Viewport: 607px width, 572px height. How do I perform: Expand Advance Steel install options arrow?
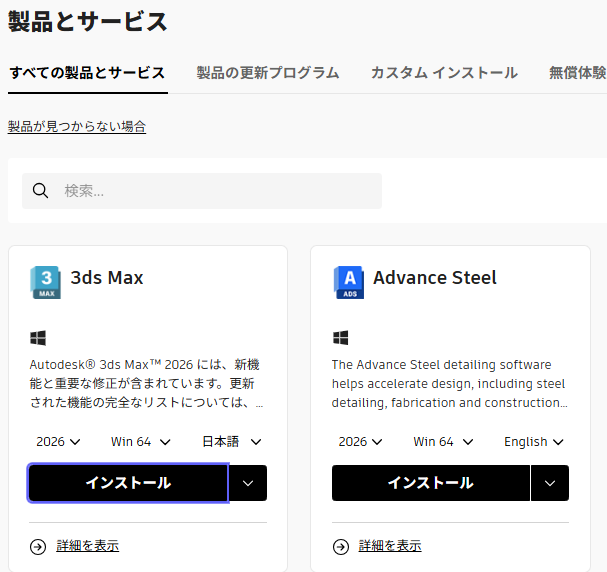tap(550, 483)
